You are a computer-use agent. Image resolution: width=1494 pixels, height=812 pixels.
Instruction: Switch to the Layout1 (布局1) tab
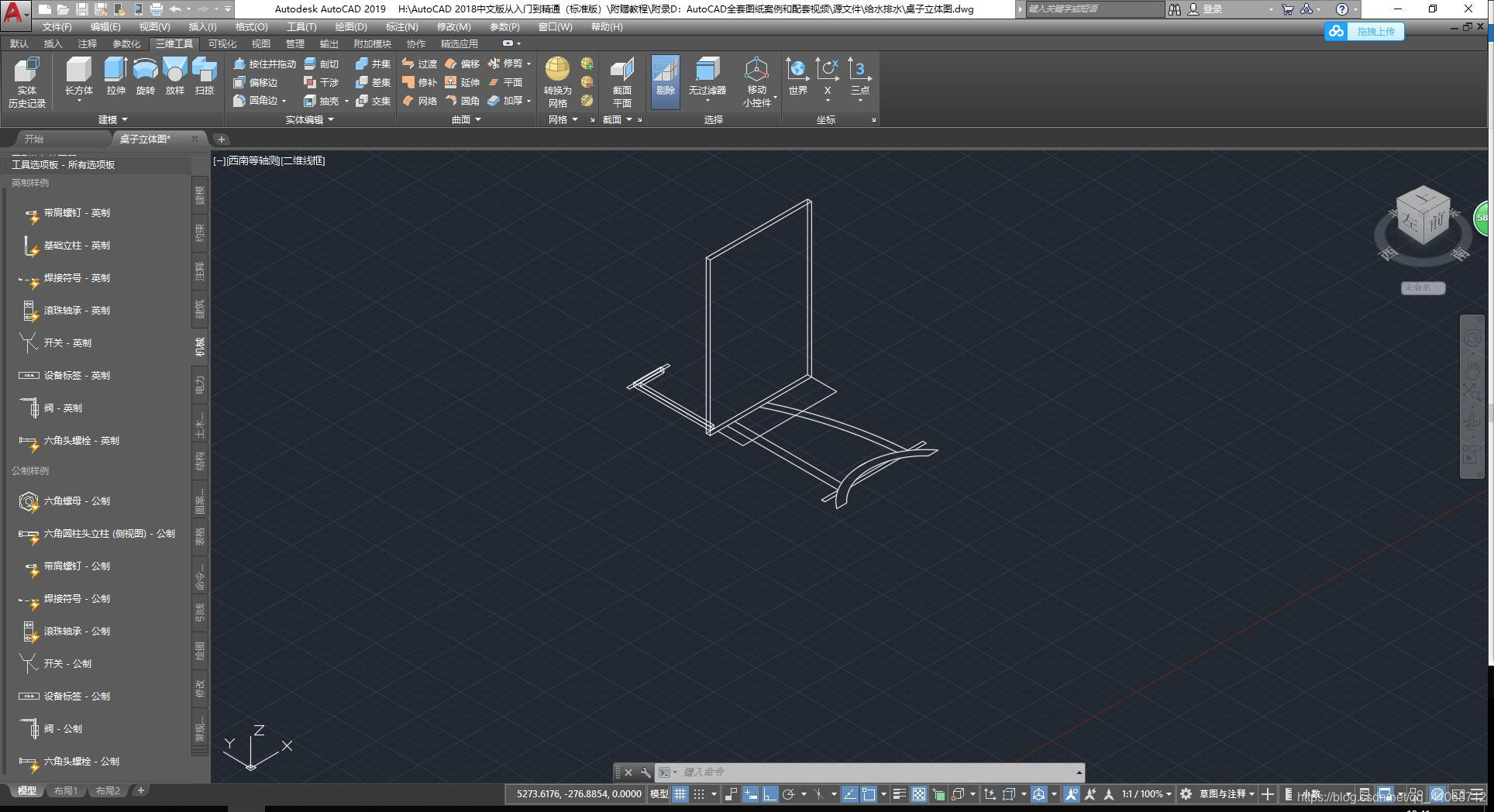coord(66,791)
